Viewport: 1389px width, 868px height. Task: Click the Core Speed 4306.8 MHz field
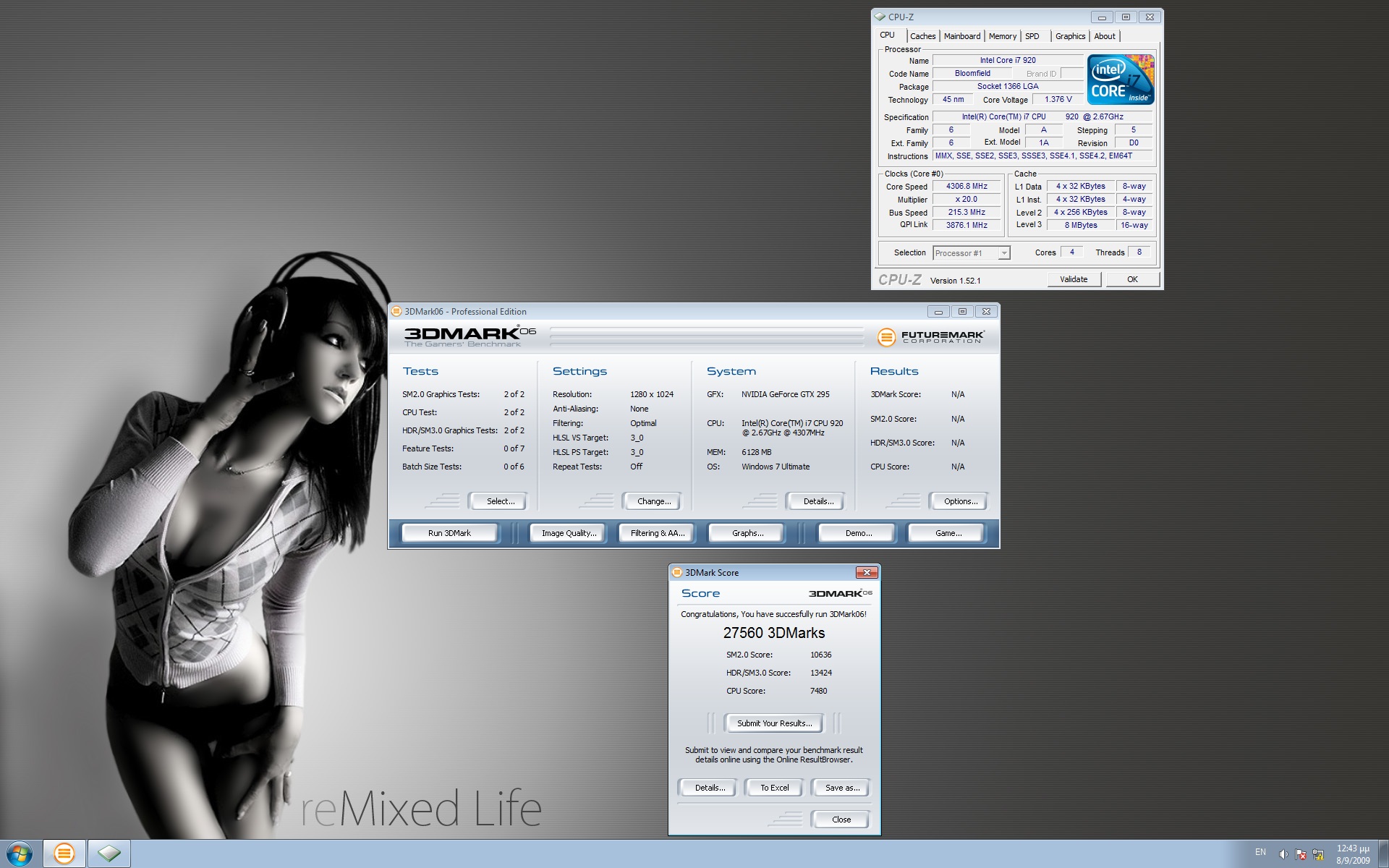(x=967, y=187)
